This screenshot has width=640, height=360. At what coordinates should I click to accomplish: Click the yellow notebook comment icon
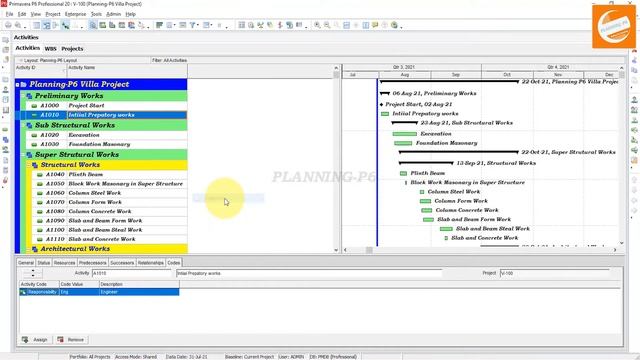click(375, 25)
